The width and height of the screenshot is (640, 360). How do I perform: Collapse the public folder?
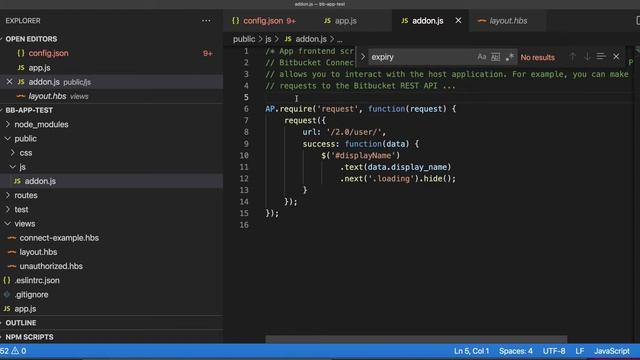click(x=111, y=139)
